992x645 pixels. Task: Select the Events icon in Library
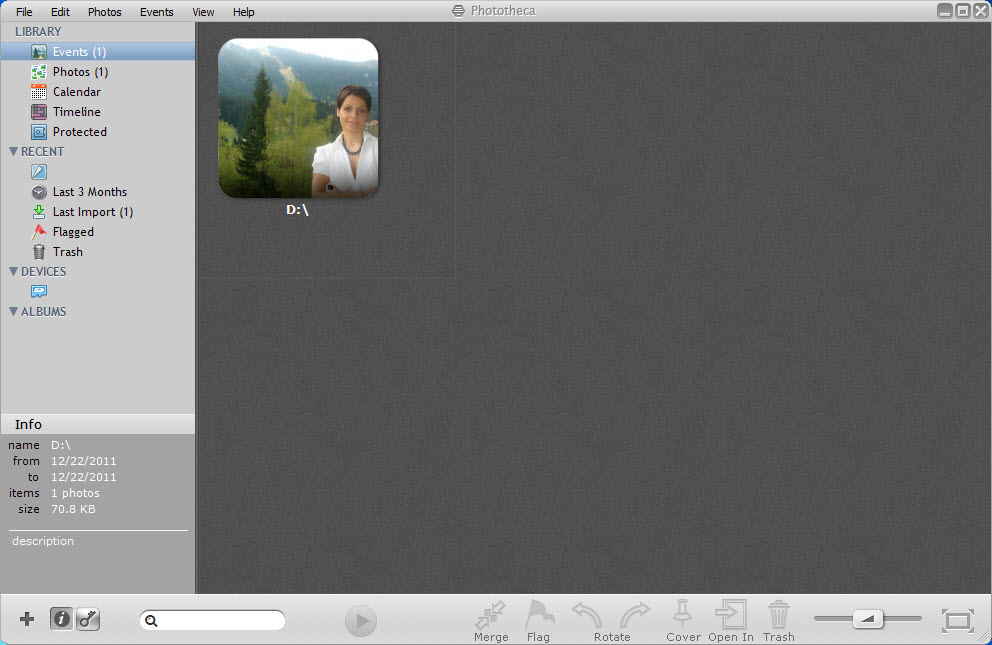[x=39, y=52]
